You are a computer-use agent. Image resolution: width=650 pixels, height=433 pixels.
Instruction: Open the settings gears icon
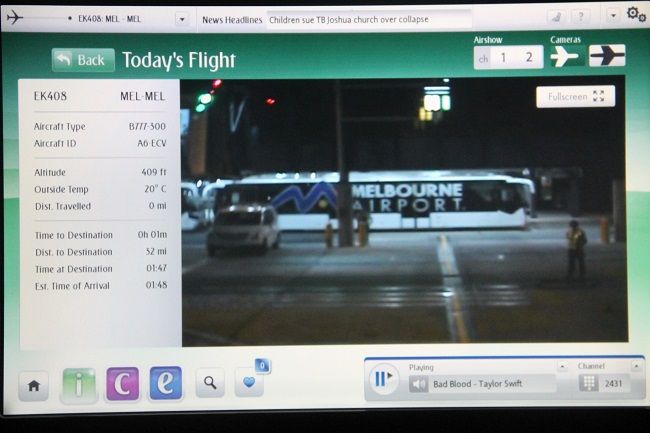click(x=636, y=15)
